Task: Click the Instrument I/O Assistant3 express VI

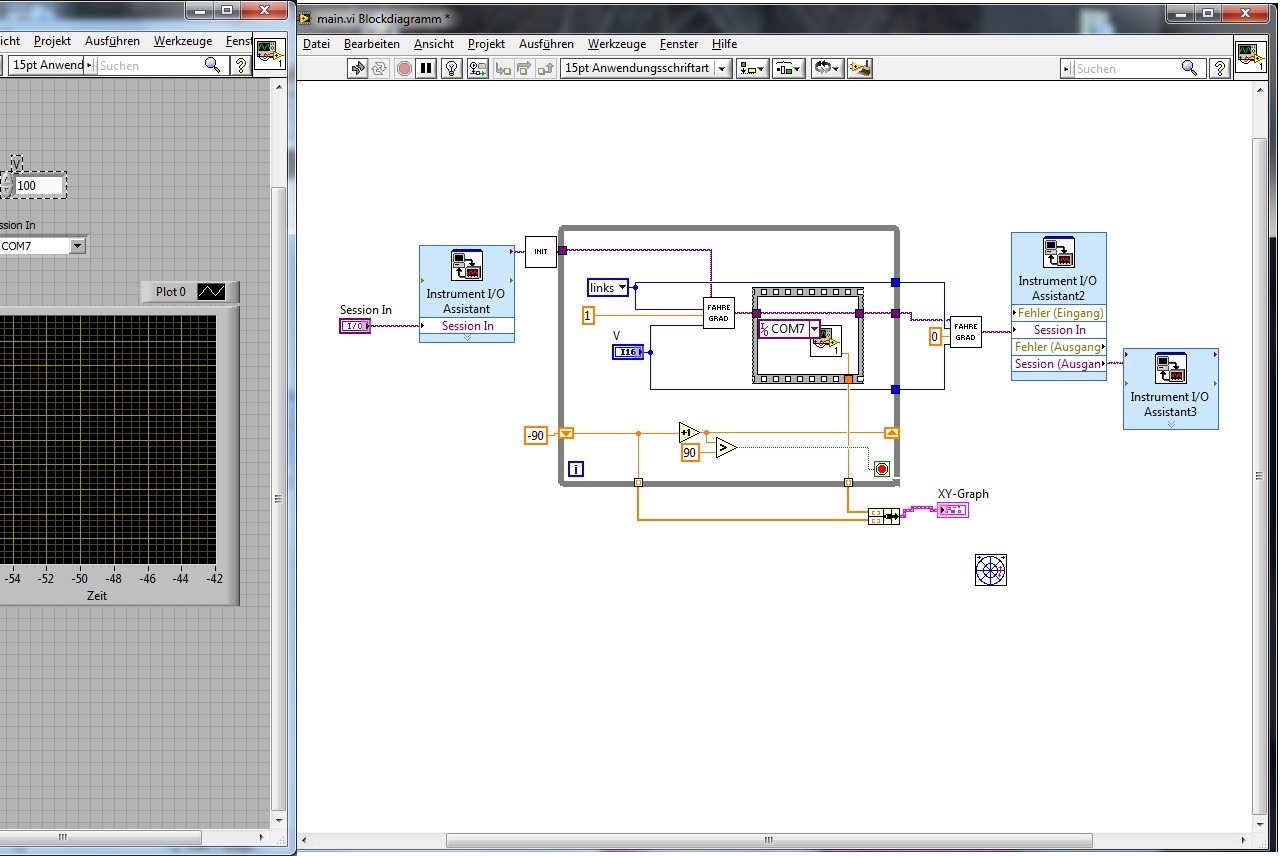Action: click(x=1170, y=388)
